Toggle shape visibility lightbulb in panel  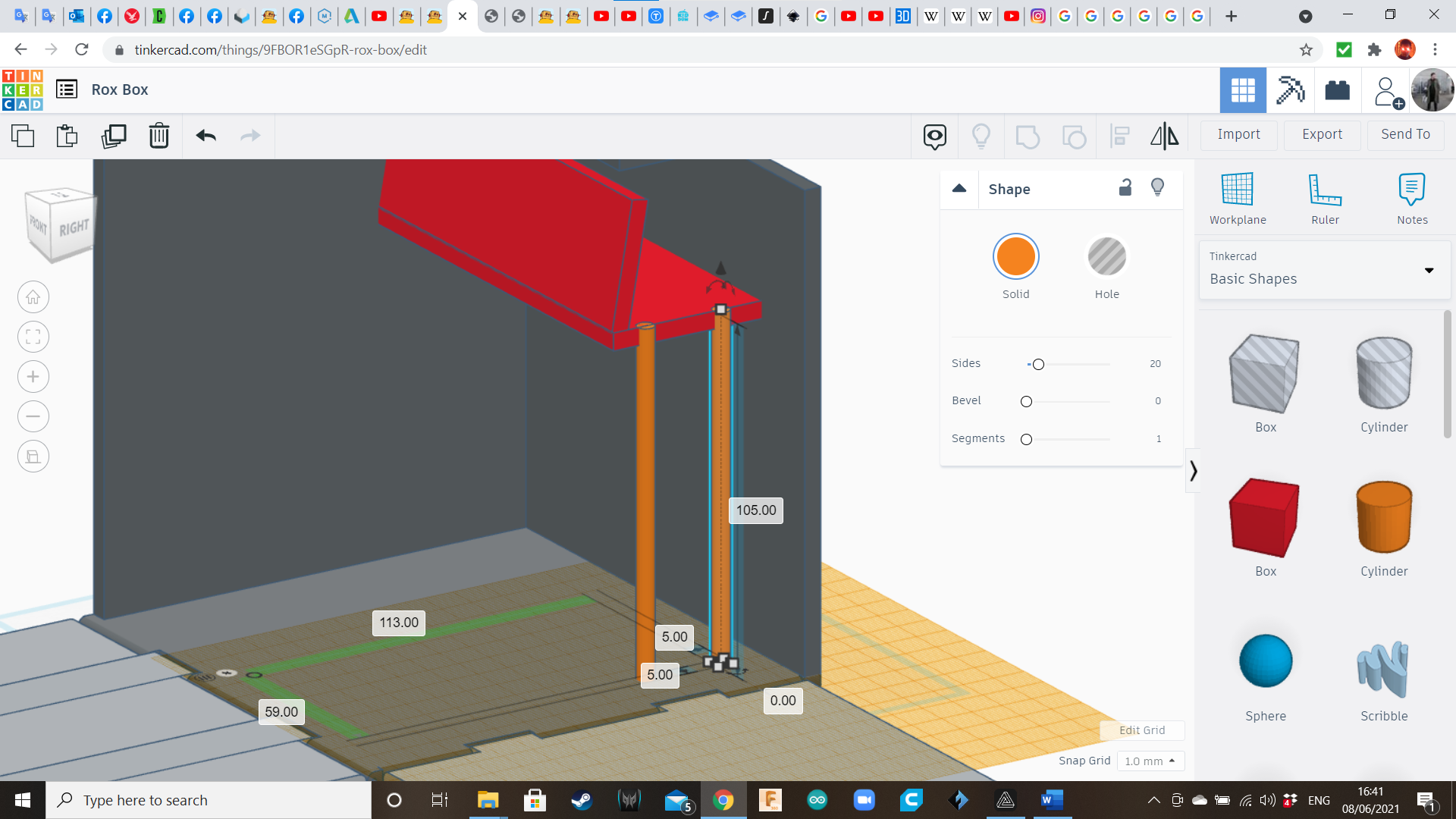click(1157, 188)
